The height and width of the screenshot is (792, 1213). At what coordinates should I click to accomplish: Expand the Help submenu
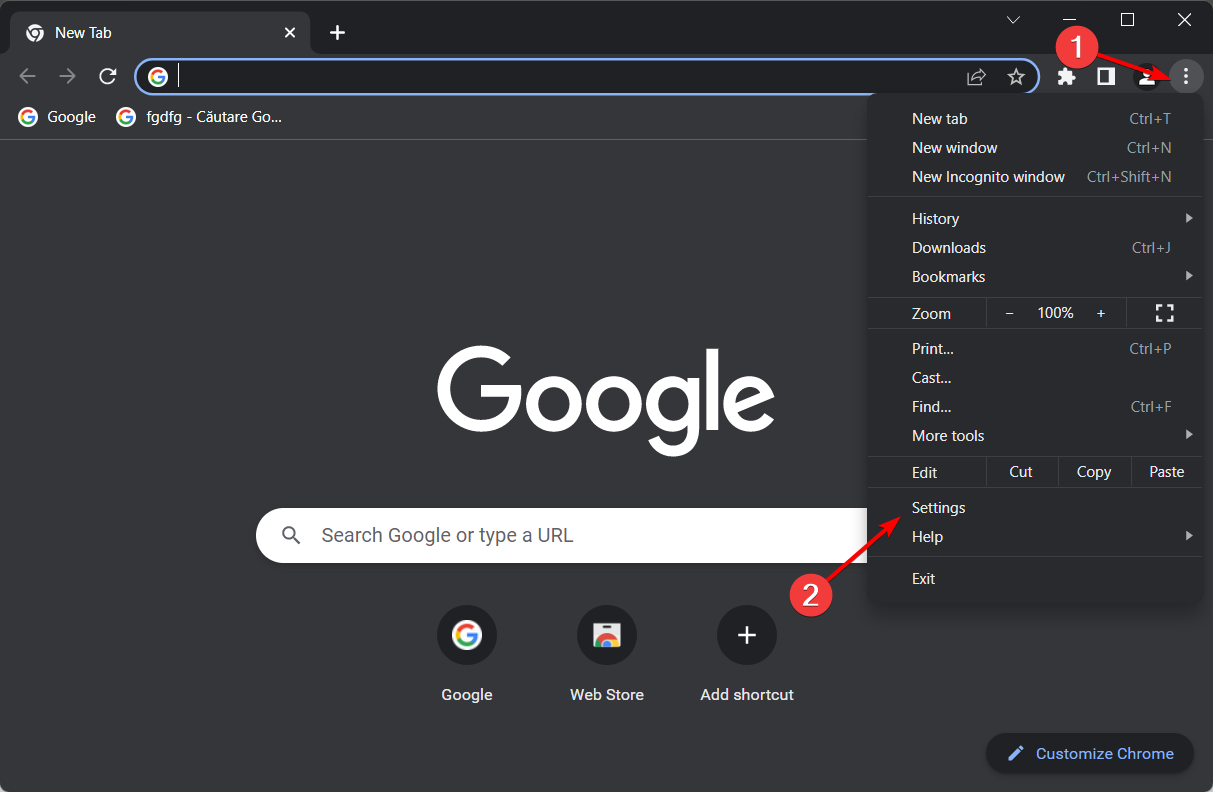pyautogui.click(x=1035, y=537)
